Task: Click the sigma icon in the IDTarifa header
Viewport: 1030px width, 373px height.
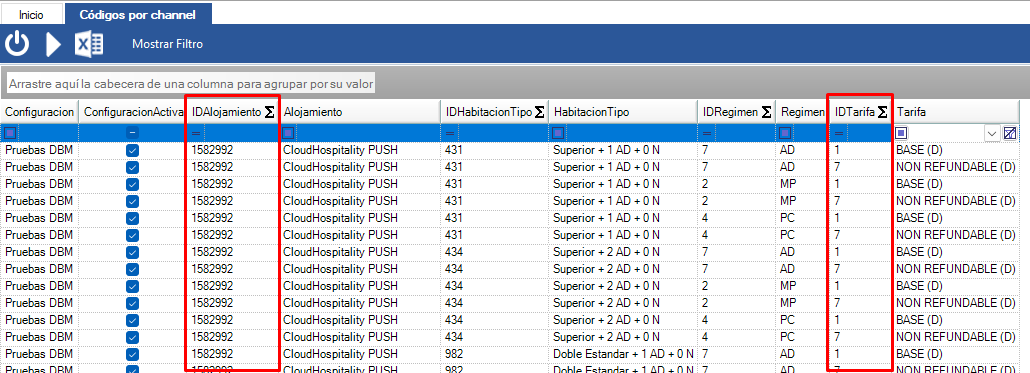Action: click(883, 112)
